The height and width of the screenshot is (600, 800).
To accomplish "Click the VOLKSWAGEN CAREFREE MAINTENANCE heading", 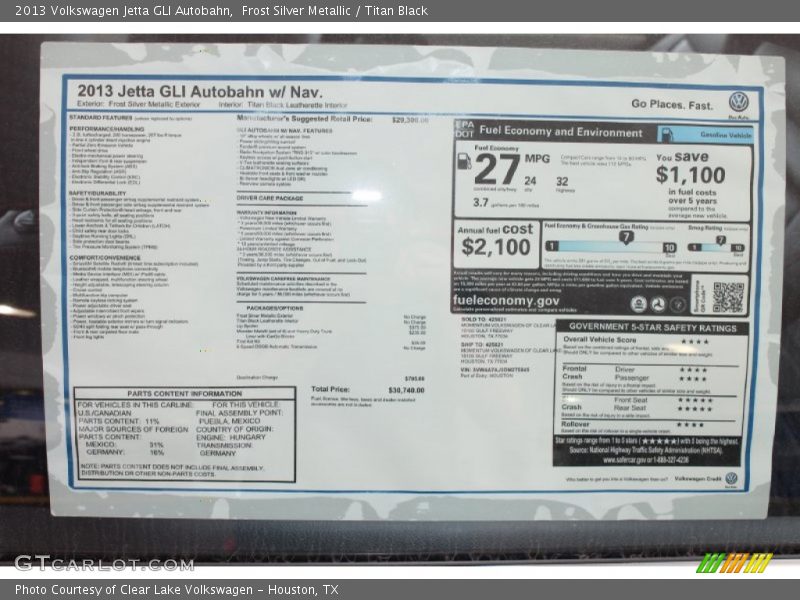I will coord(284,279).
